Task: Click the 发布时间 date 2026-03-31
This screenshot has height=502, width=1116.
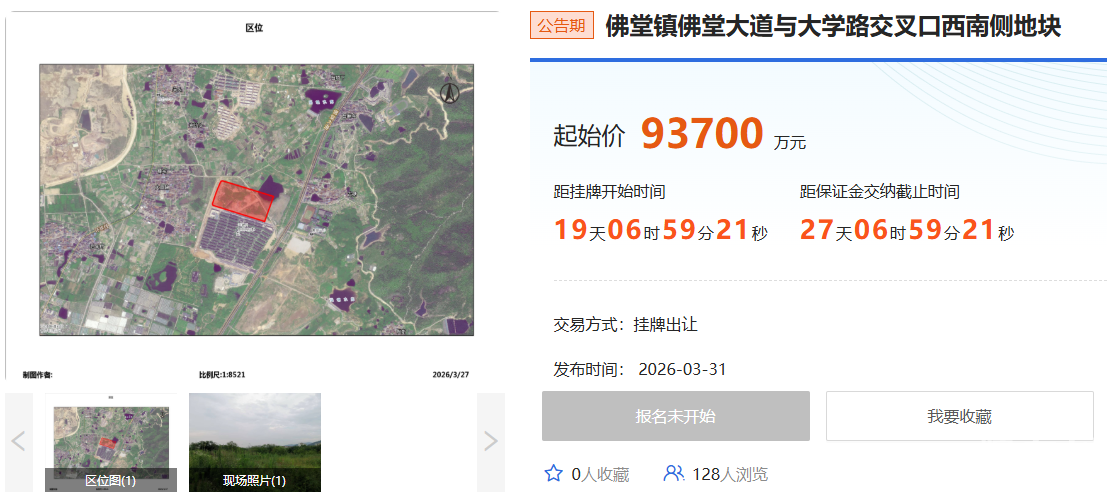Action: pyautogui.click(x=682, y=369)
